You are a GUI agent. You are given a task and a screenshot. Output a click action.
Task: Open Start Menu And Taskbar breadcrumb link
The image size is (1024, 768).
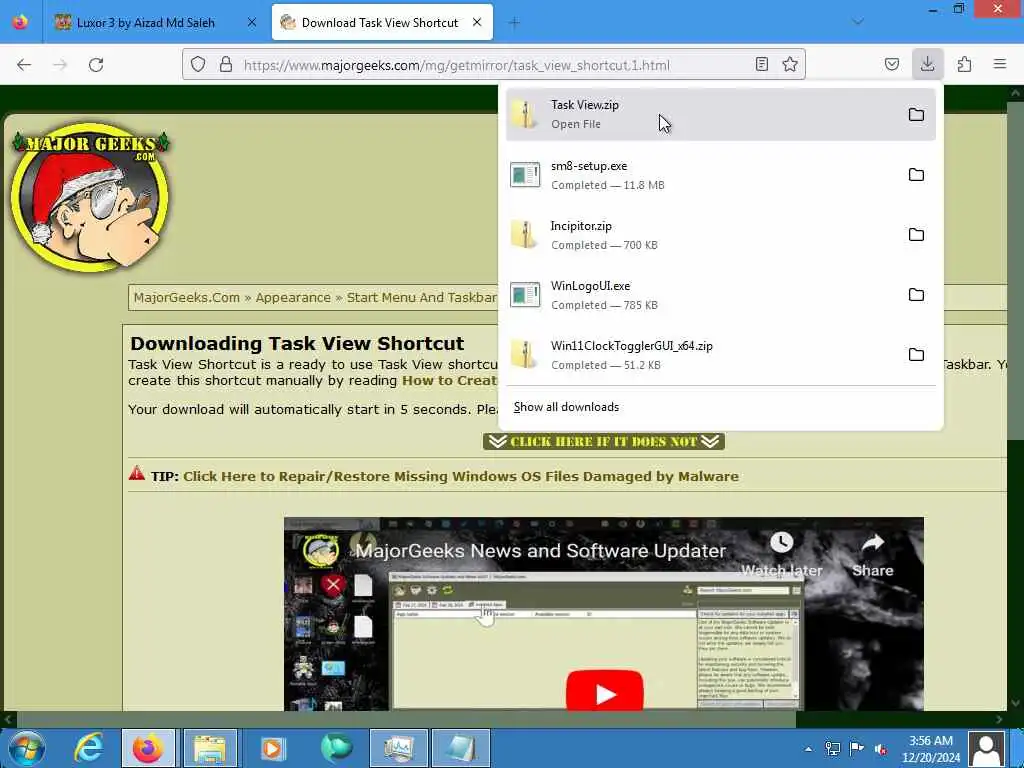coord(421,298)
